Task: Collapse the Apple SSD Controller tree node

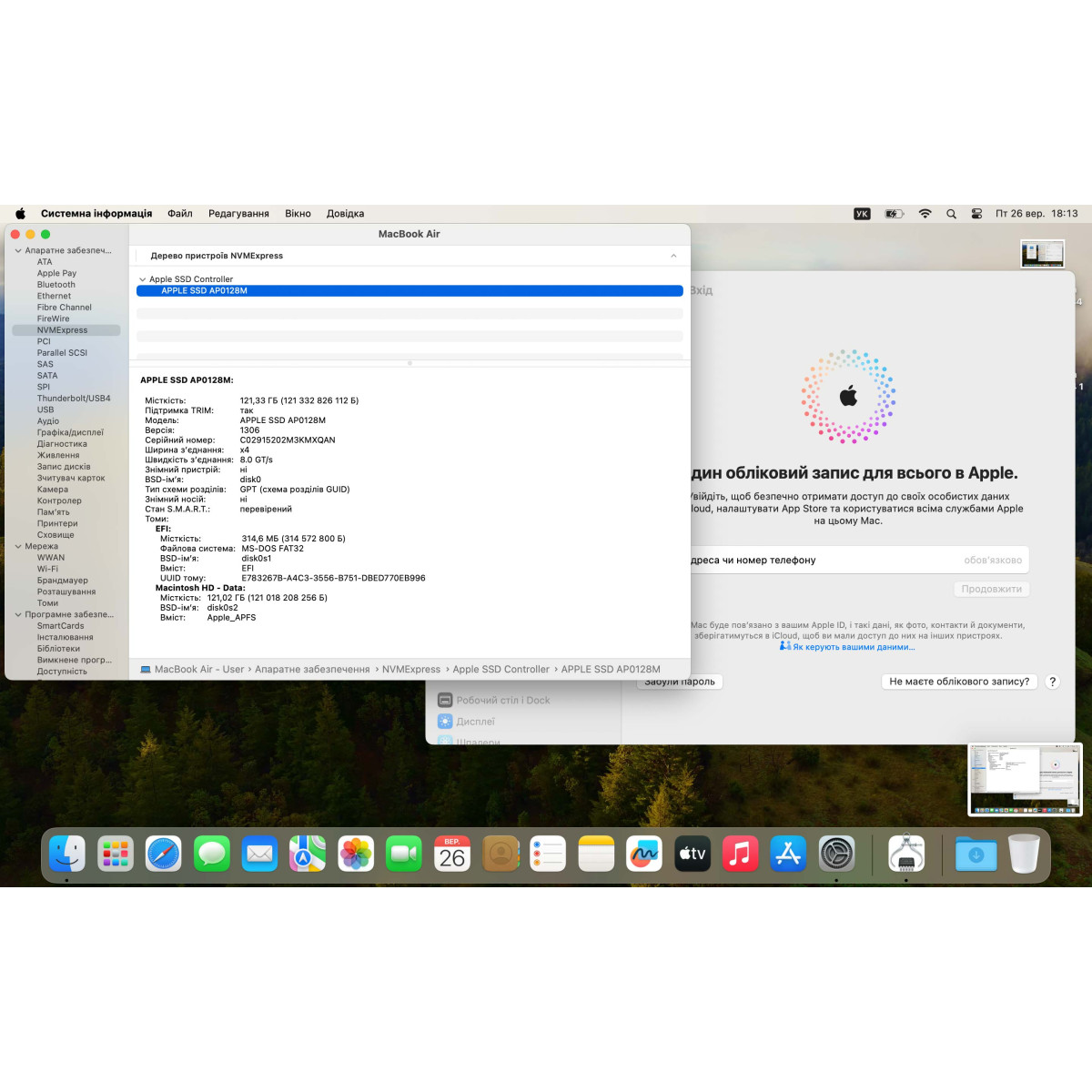Action: click(143, 279)
